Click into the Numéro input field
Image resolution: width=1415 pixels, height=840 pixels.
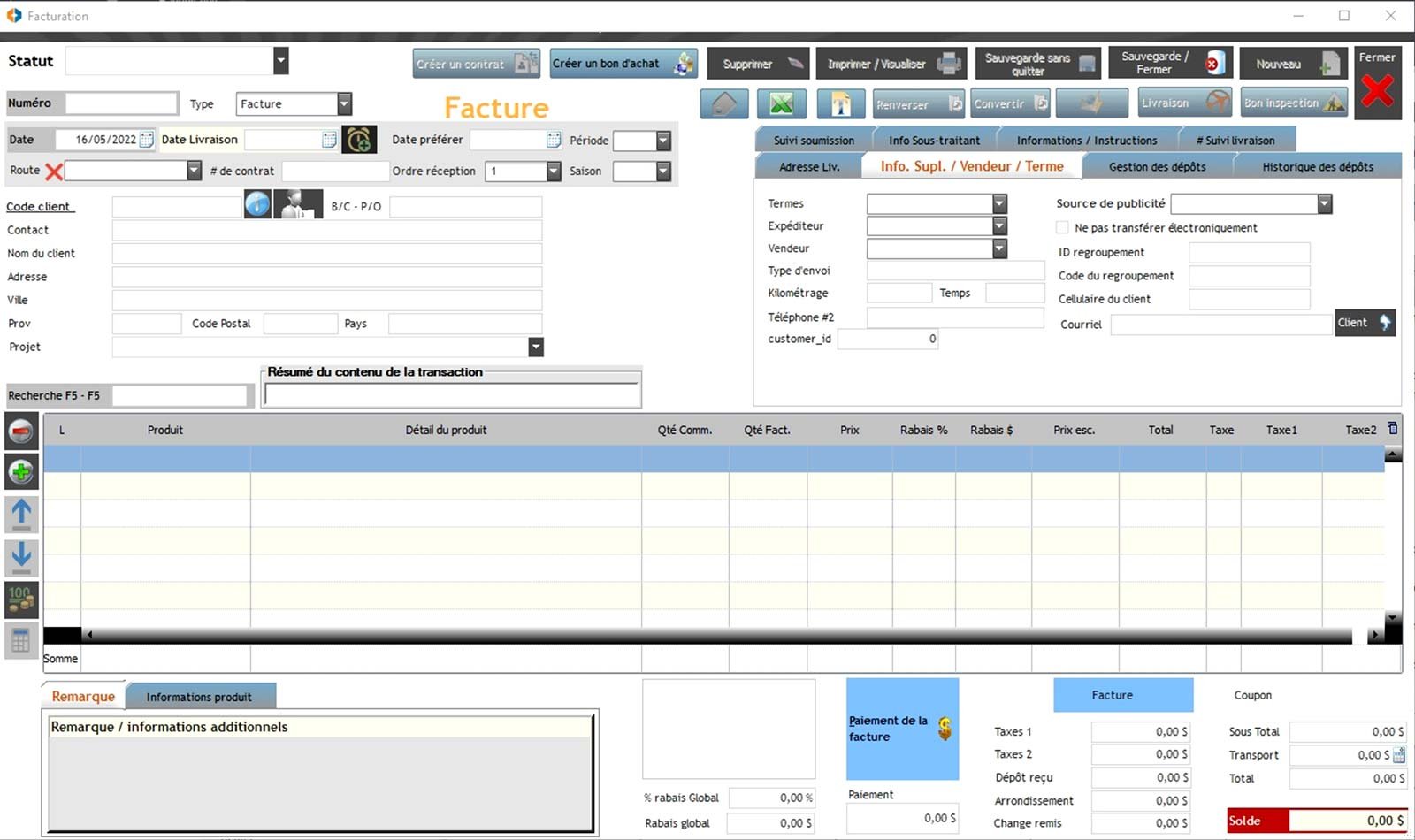(x=122, y=103)
